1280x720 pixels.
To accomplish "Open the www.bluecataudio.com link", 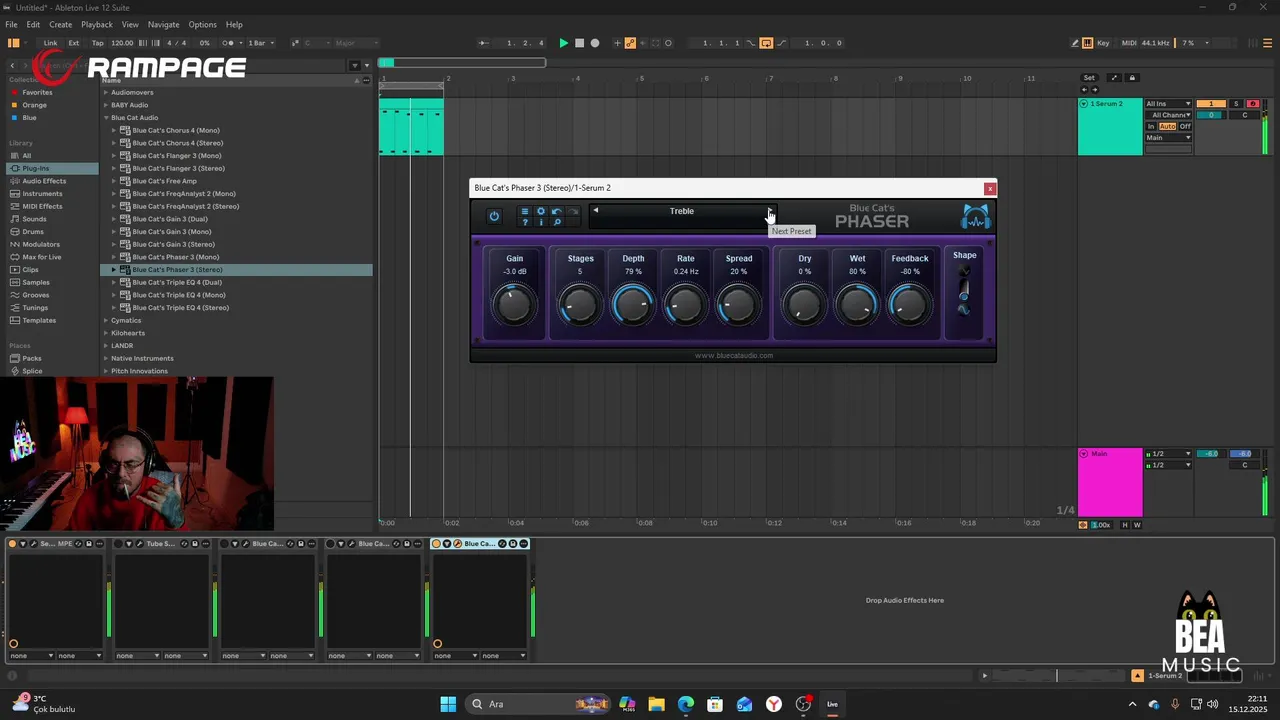I will 734,355.
